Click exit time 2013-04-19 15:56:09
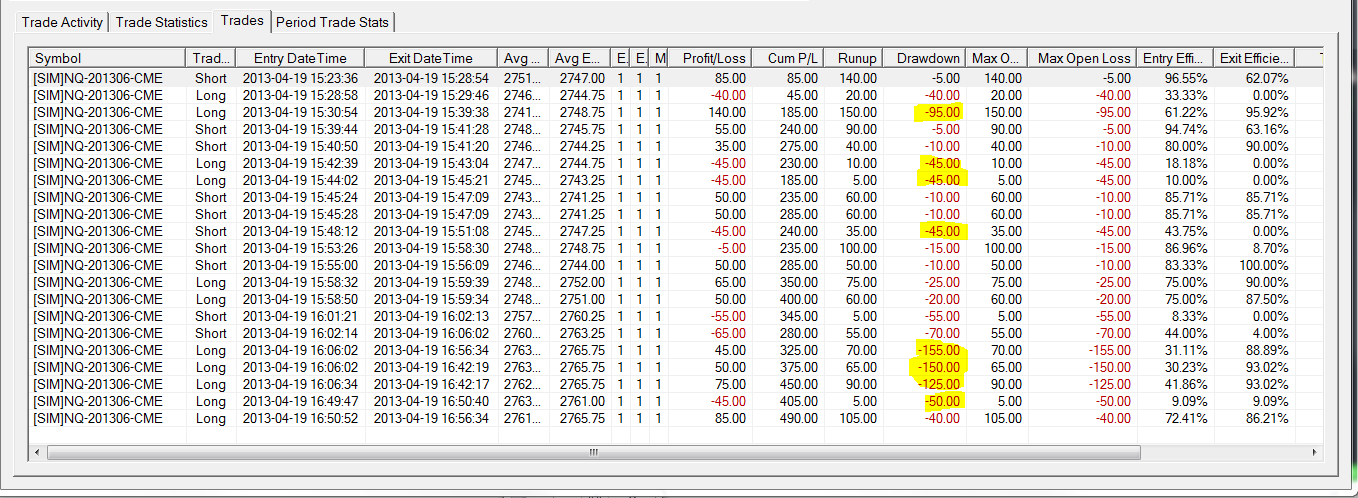Image resolution: width=1358 pixels, height=498 pixels. (431, 265)
